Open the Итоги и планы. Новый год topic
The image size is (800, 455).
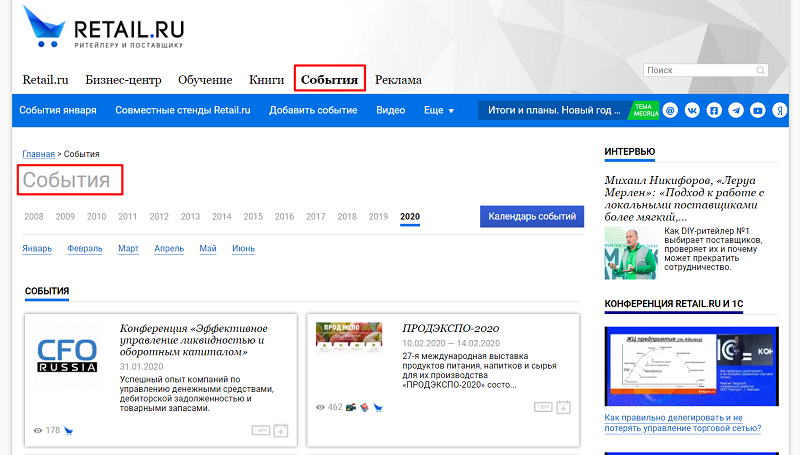pyautogui.click(x=554, y=110)
